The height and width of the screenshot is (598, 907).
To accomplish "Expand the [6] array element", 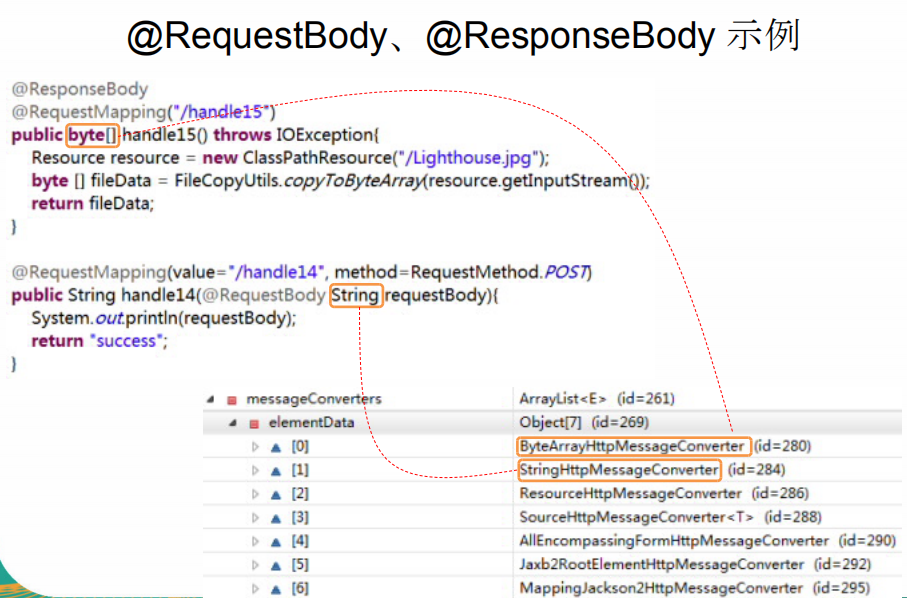I will point(255,589).
